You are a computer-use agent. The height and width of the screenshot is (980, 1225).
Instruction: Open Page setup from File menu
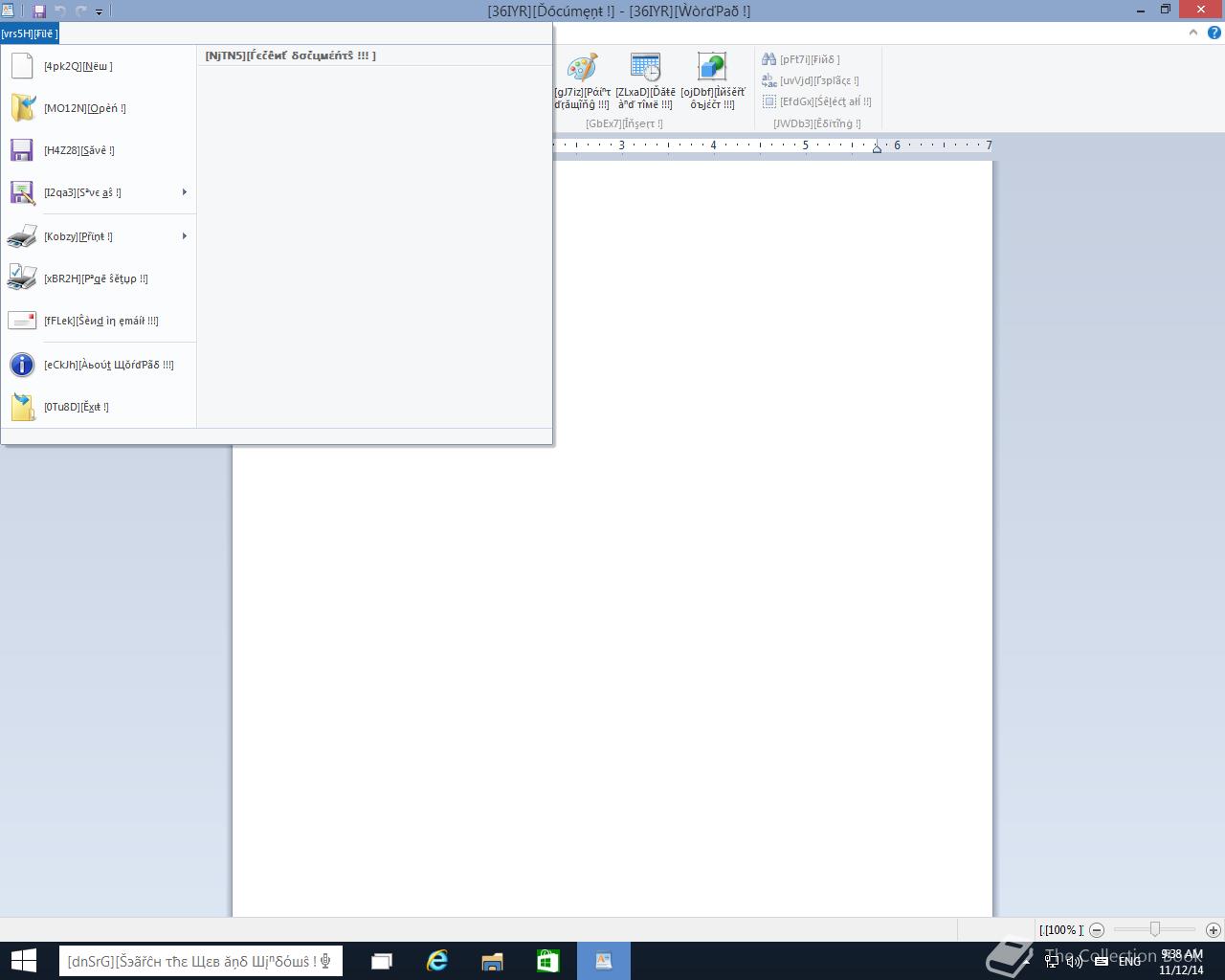pyautogui.click(x=99, y=278)
